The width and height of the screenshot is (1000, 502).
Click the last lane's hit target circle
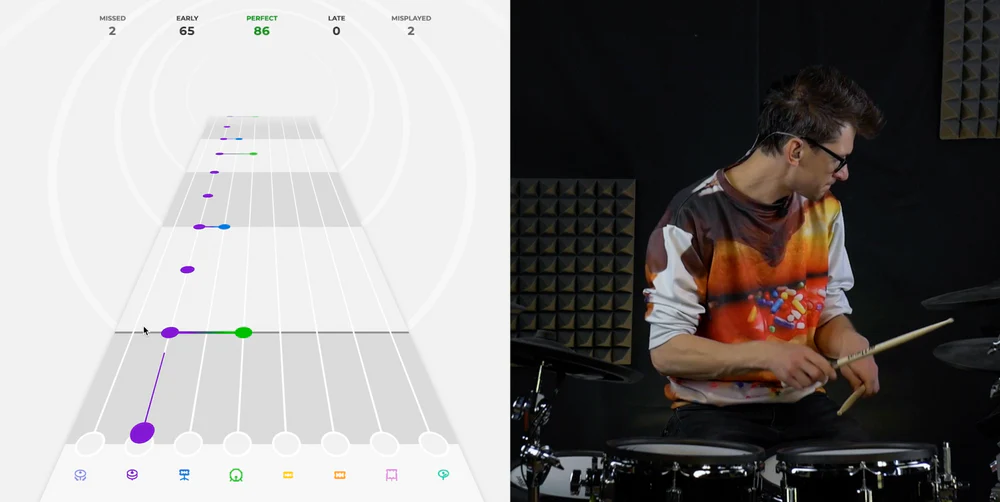pos(434,443)
